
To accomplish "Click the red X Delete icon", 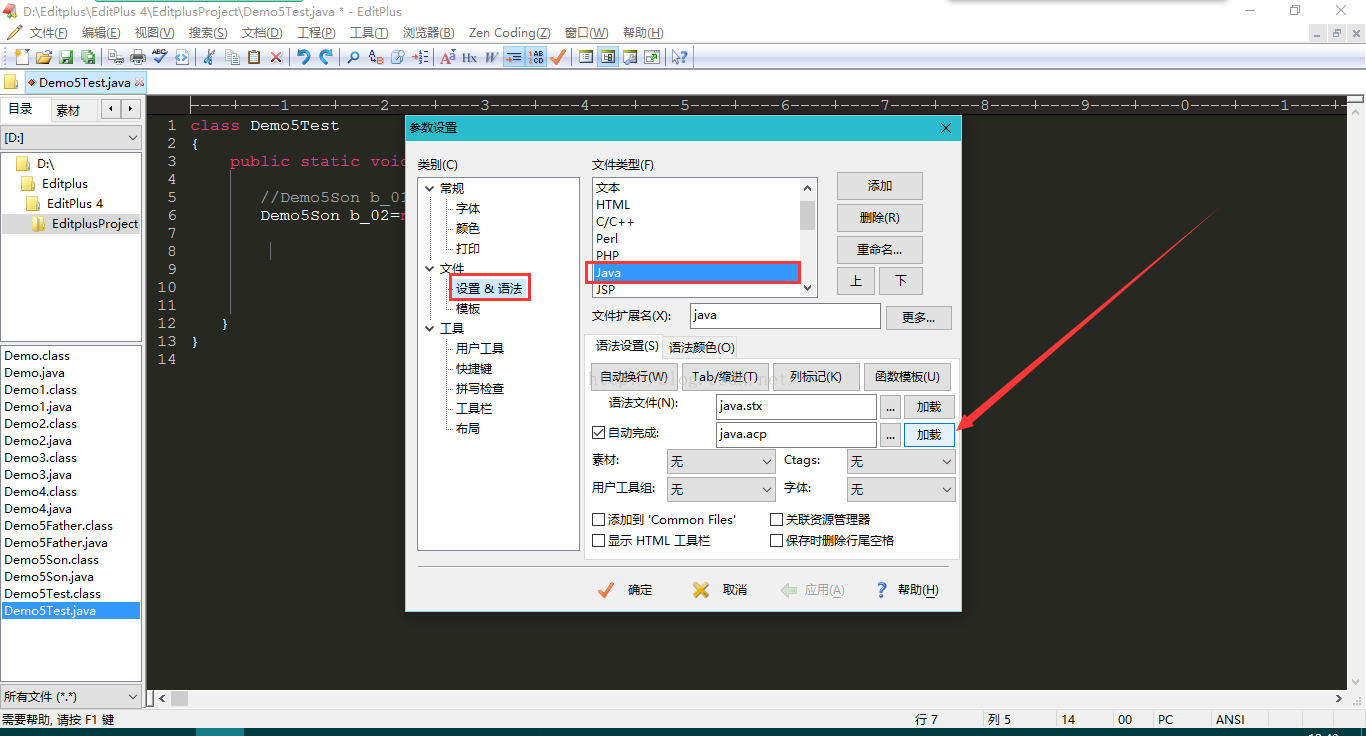I will click(276, 57).
